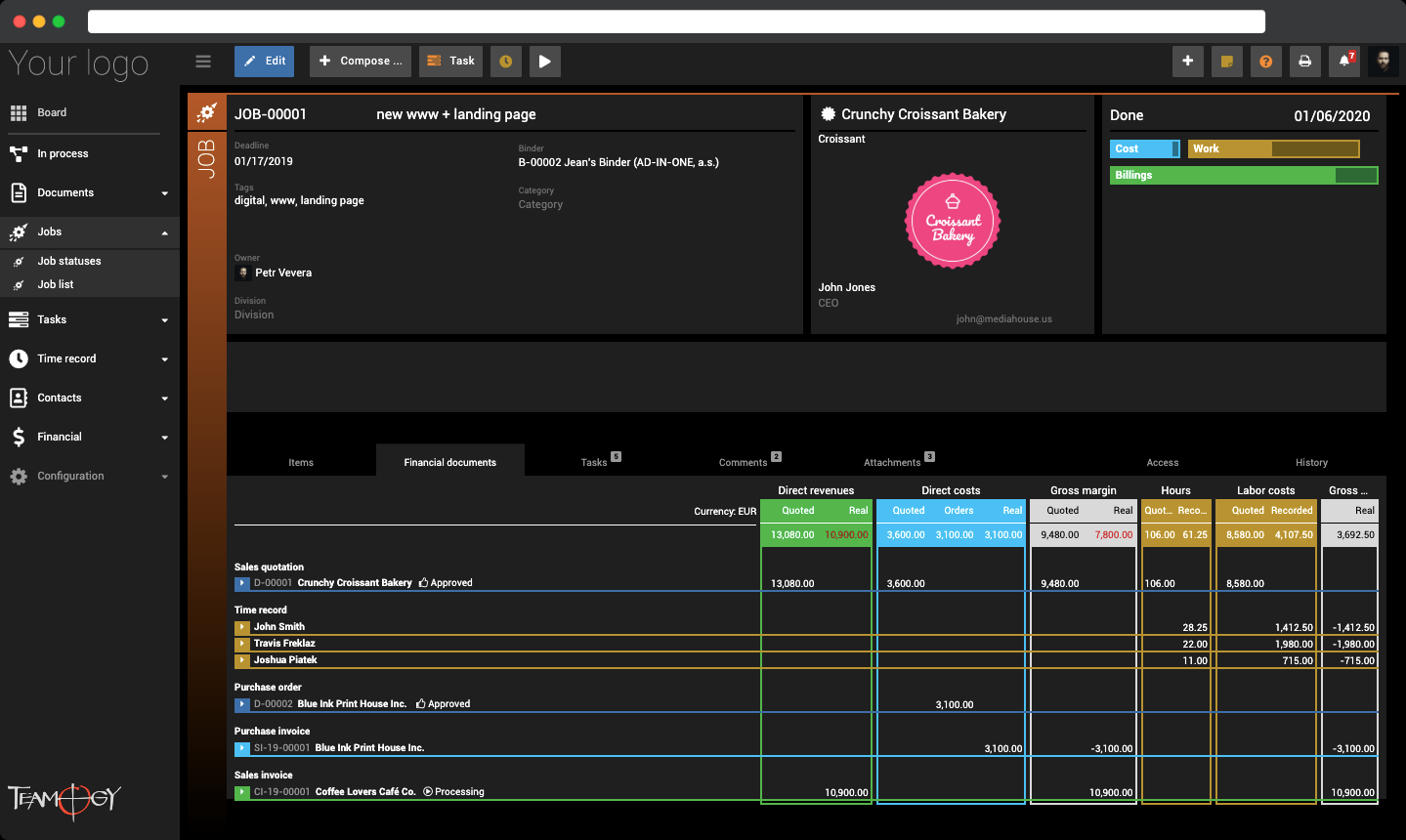Click the Edit button
1406x840 pixels.
click(264, 62)
